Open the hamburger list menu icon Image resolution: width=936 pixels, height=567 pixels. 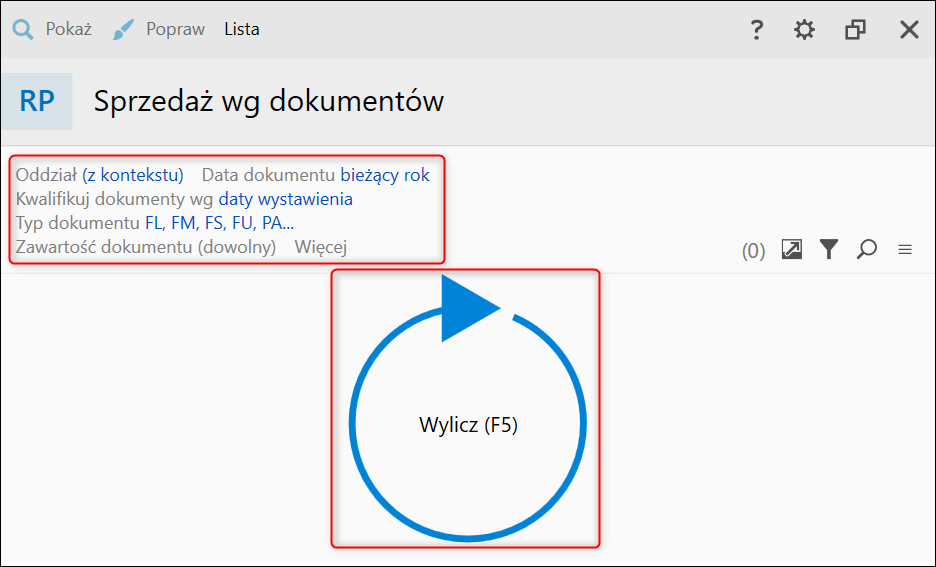pos(905,249)
